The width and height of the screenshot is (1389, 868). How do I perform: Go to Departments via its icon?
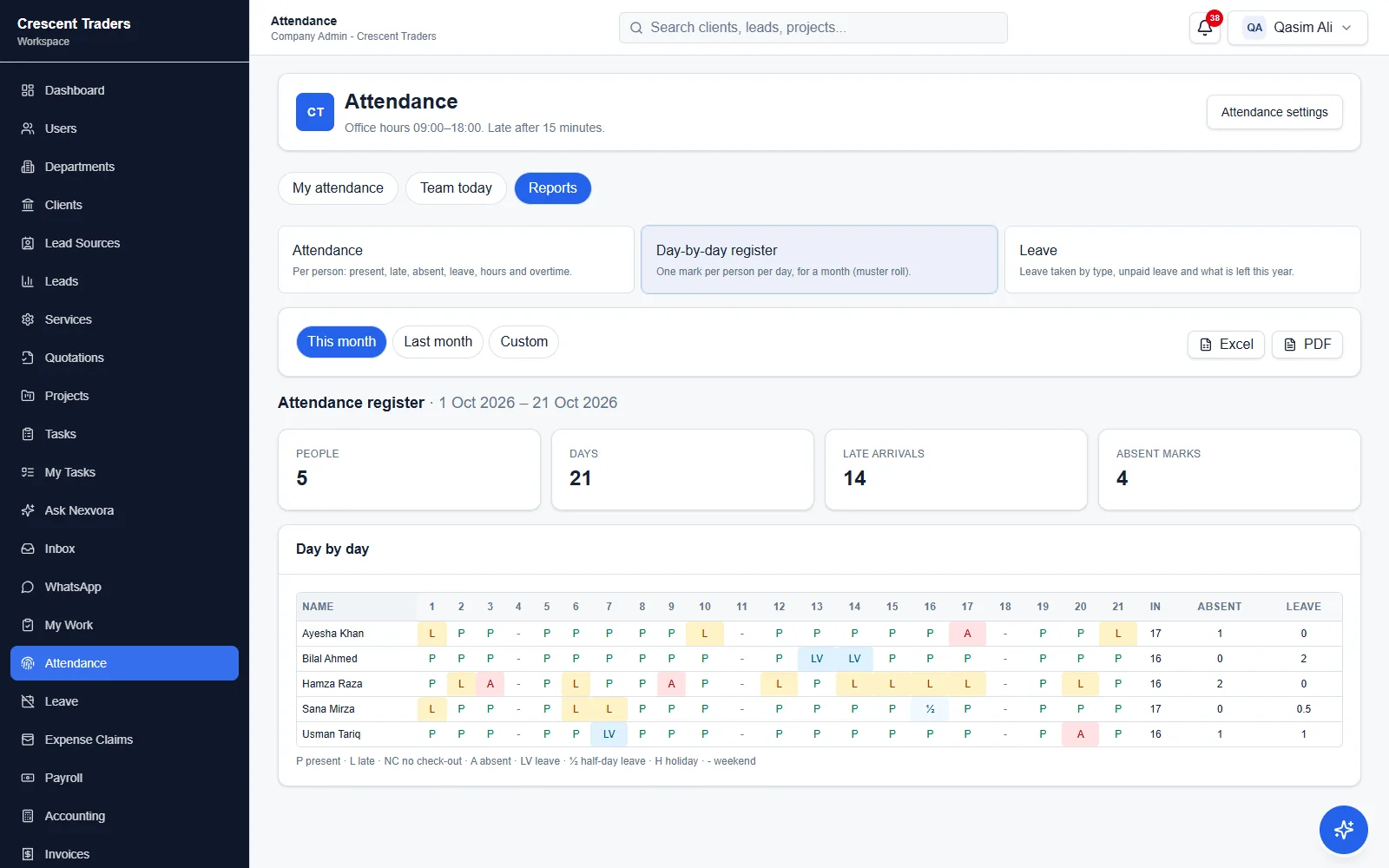[28, 167]
